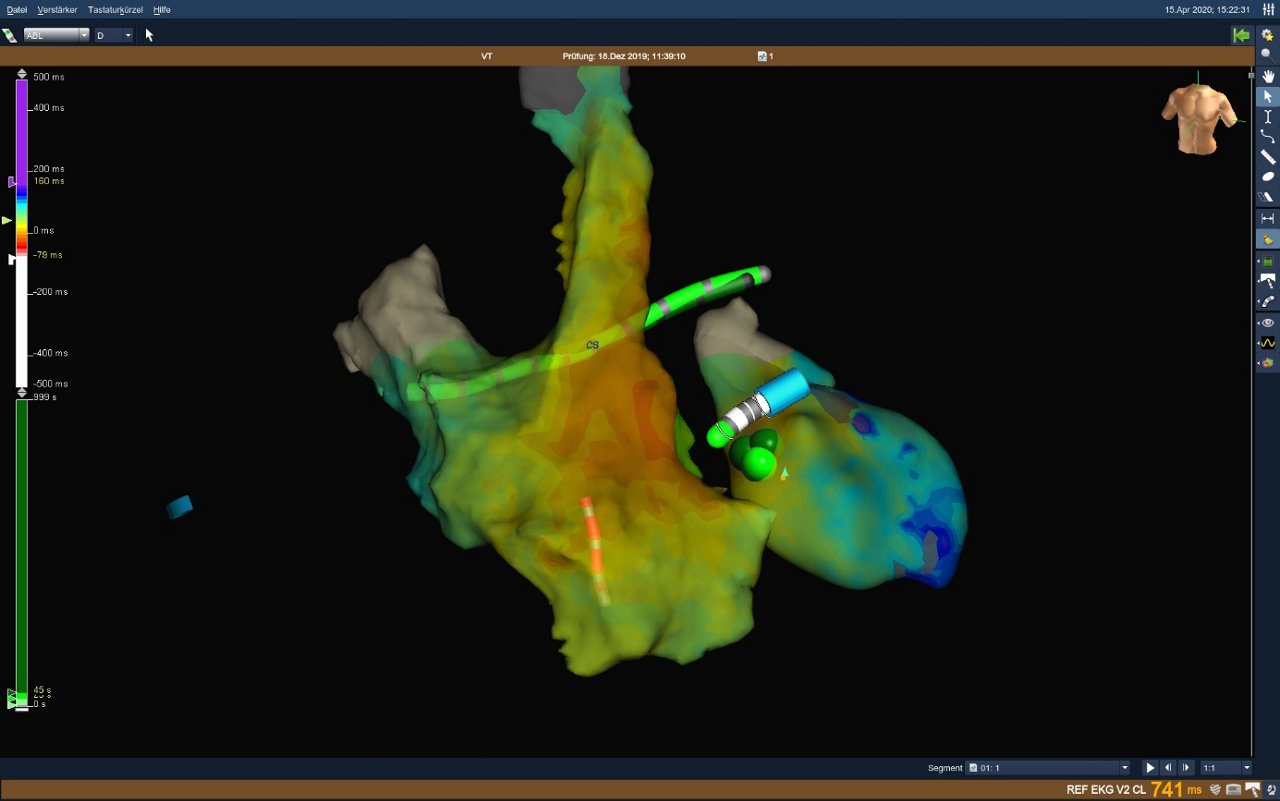Open the Hilfe menu
The image size is (1280, 801).
pyautogui.click(x=161, y=9)
